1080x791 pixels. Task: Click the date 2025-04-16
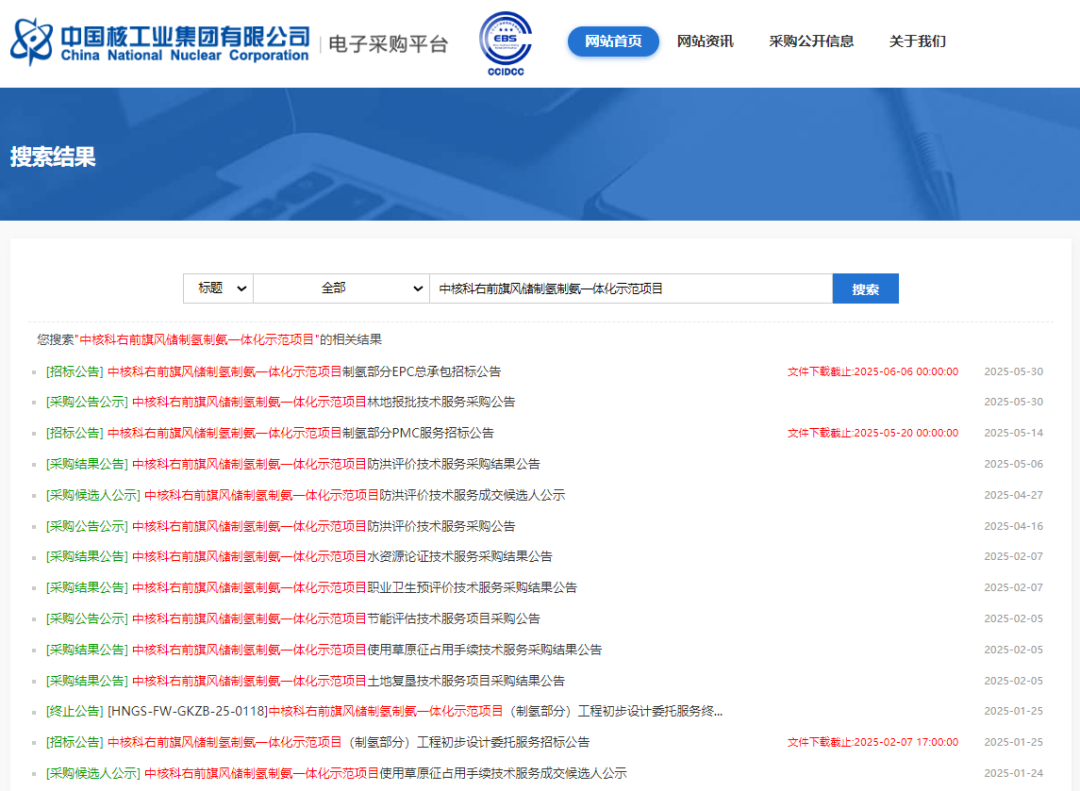click(1013, 526)
